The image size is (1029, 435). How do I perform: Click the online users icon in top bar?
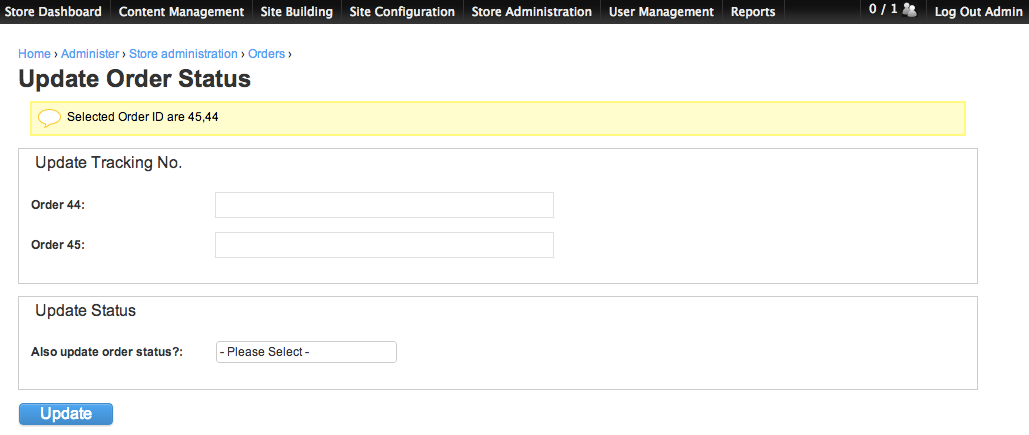tap(910, 10)
